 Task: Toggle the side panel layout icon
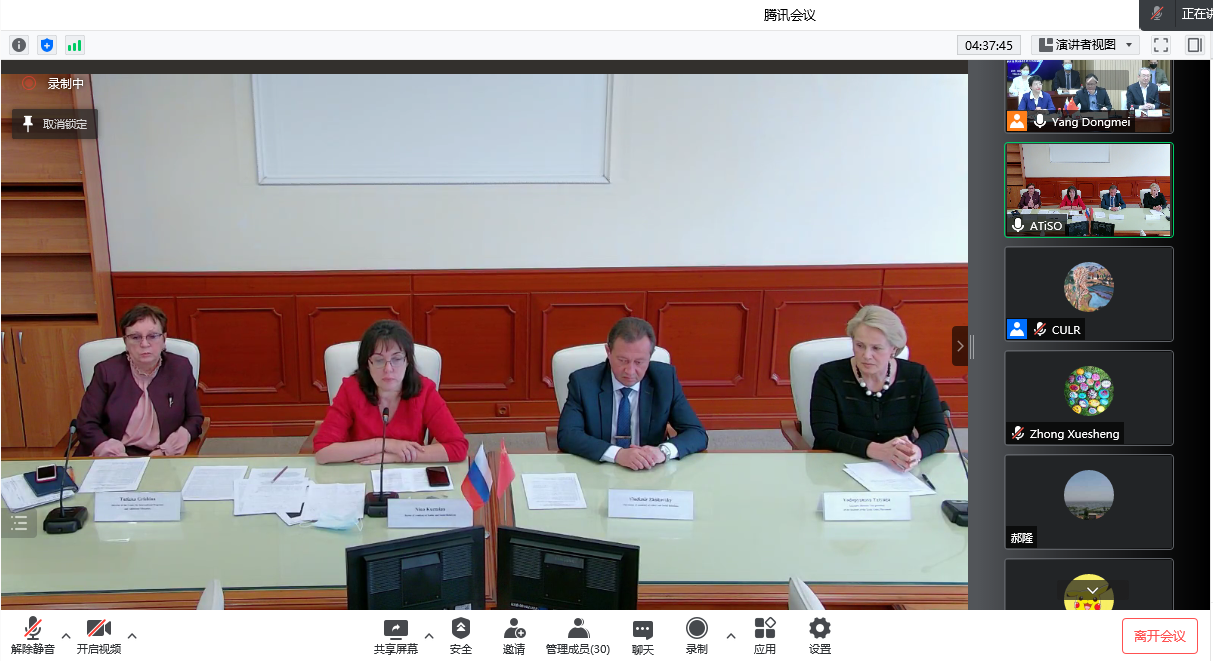[x=1194, y=45]
